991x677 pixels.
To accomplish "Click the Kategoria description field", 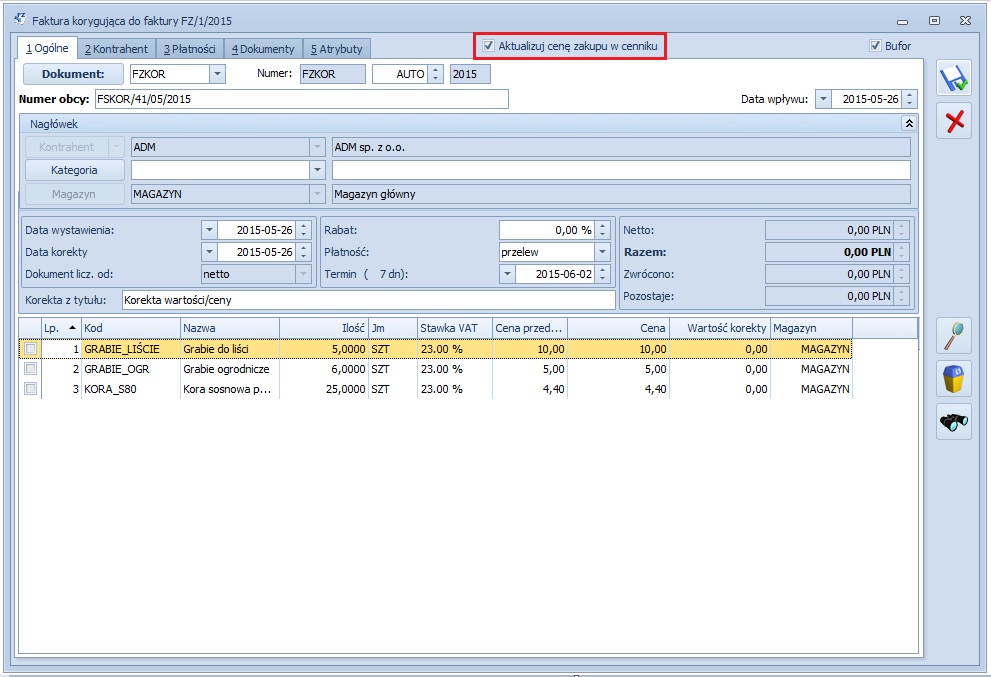I will (621, 170).
